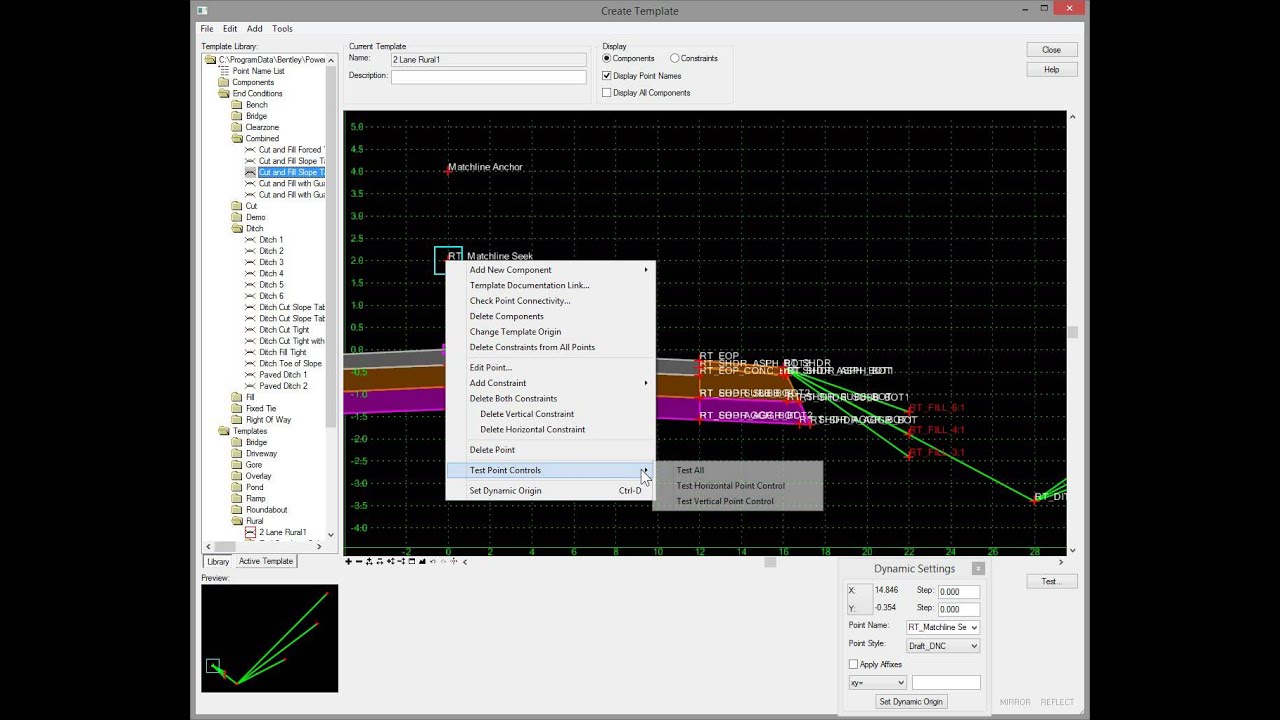The height and width of the screenshot is (720, 1280).
Task: Click the X Step value field
Action: coord(958,592)
